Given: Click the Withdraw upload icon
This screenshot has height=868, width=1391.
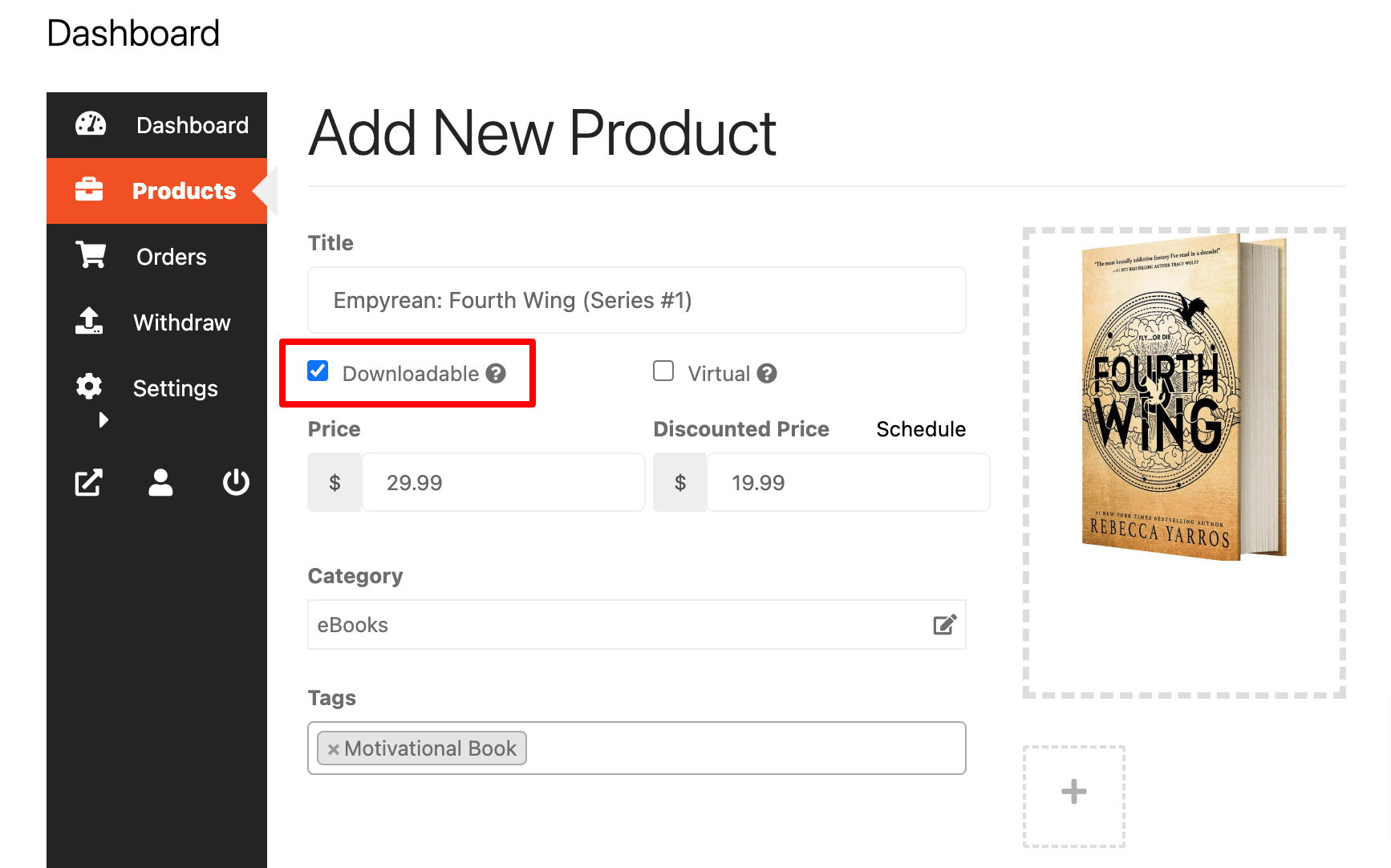Looking at the screenshot, I should click(x=88, y=322).
